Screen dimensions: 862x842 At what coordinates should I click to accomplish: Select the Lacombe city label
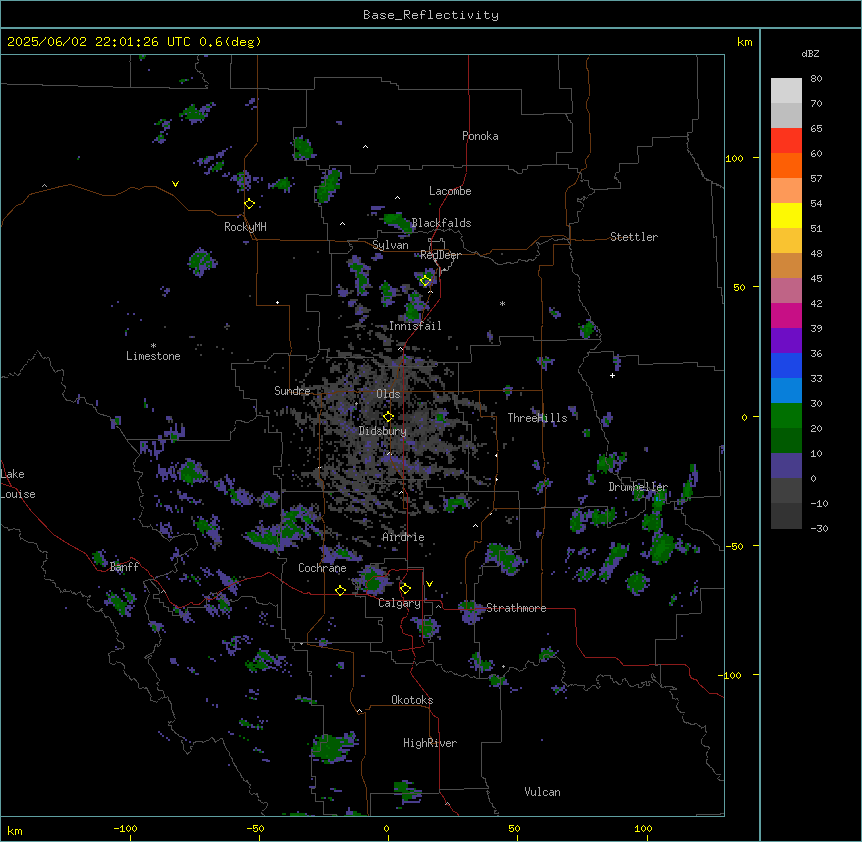point(450,191)
